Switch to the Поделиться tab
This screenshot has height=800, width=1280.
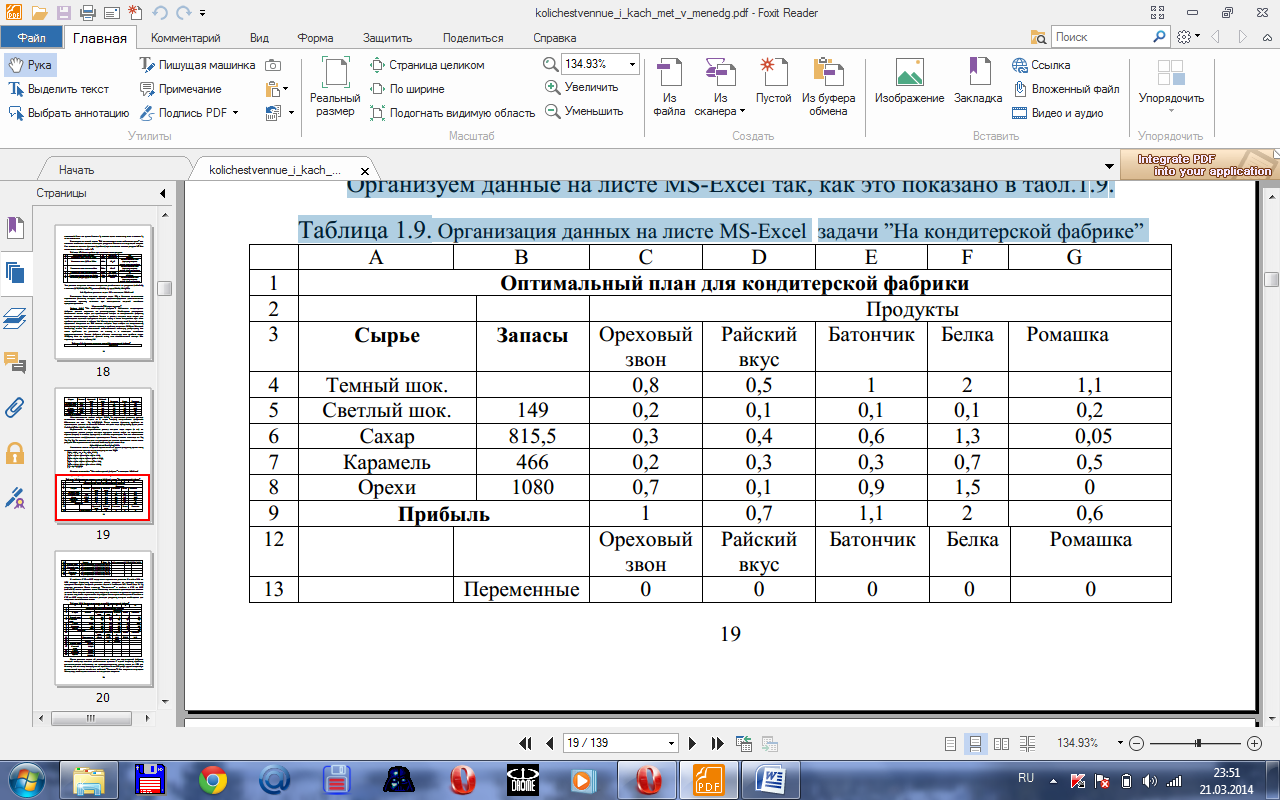pos(473,38)
